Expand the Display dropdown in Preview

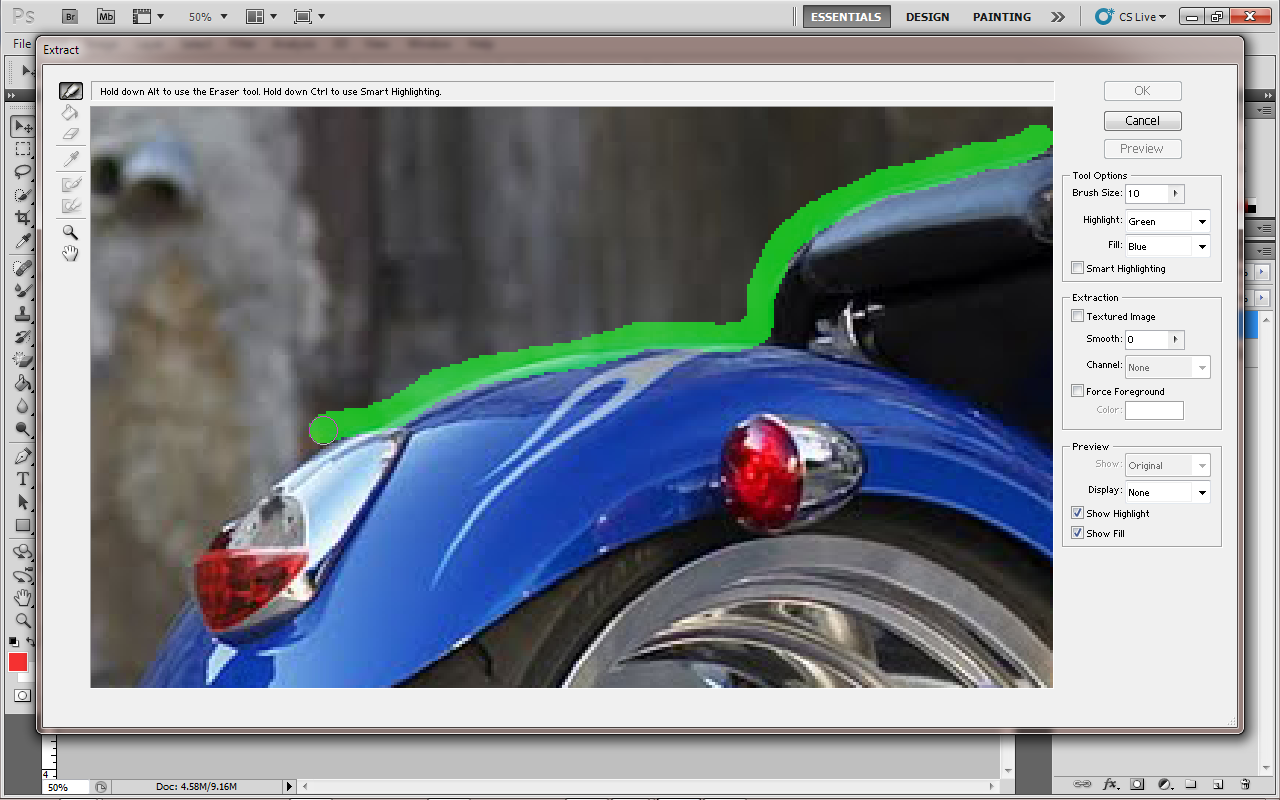tap(1167, 492)
